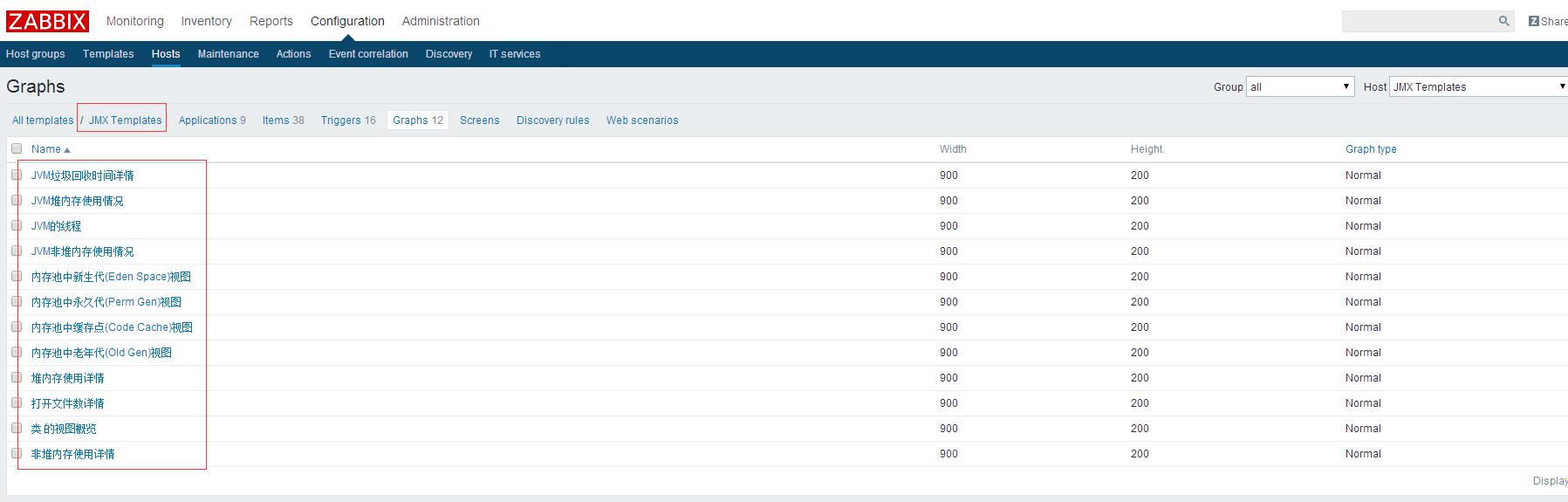Check the box for Eden Space graph
The width and height of the screenshot is (1568, 502).
coord(17,276)
